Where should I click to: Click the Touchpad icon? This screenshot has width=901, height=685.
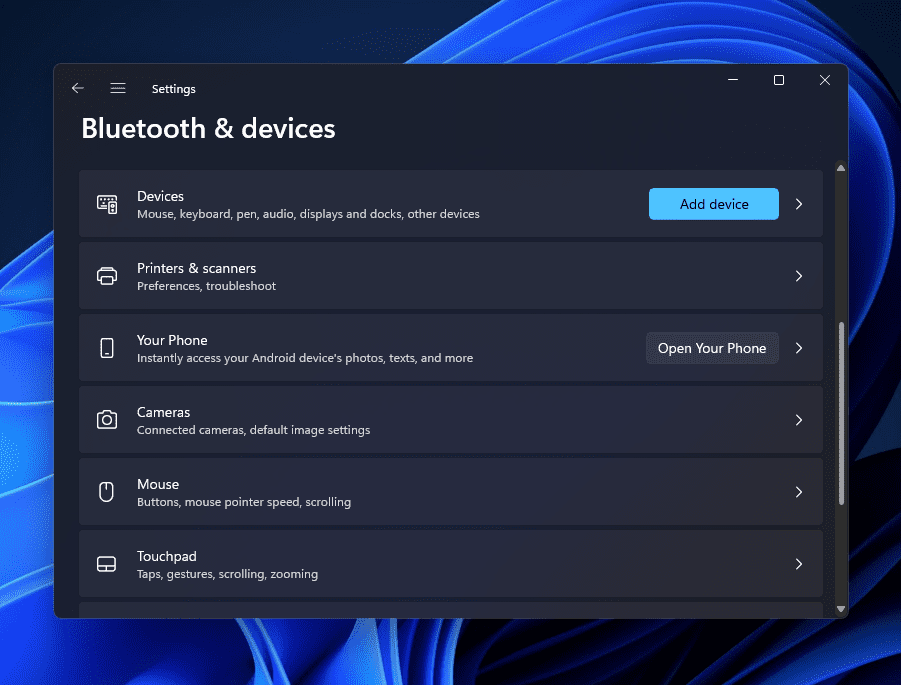tap(107, 564)
